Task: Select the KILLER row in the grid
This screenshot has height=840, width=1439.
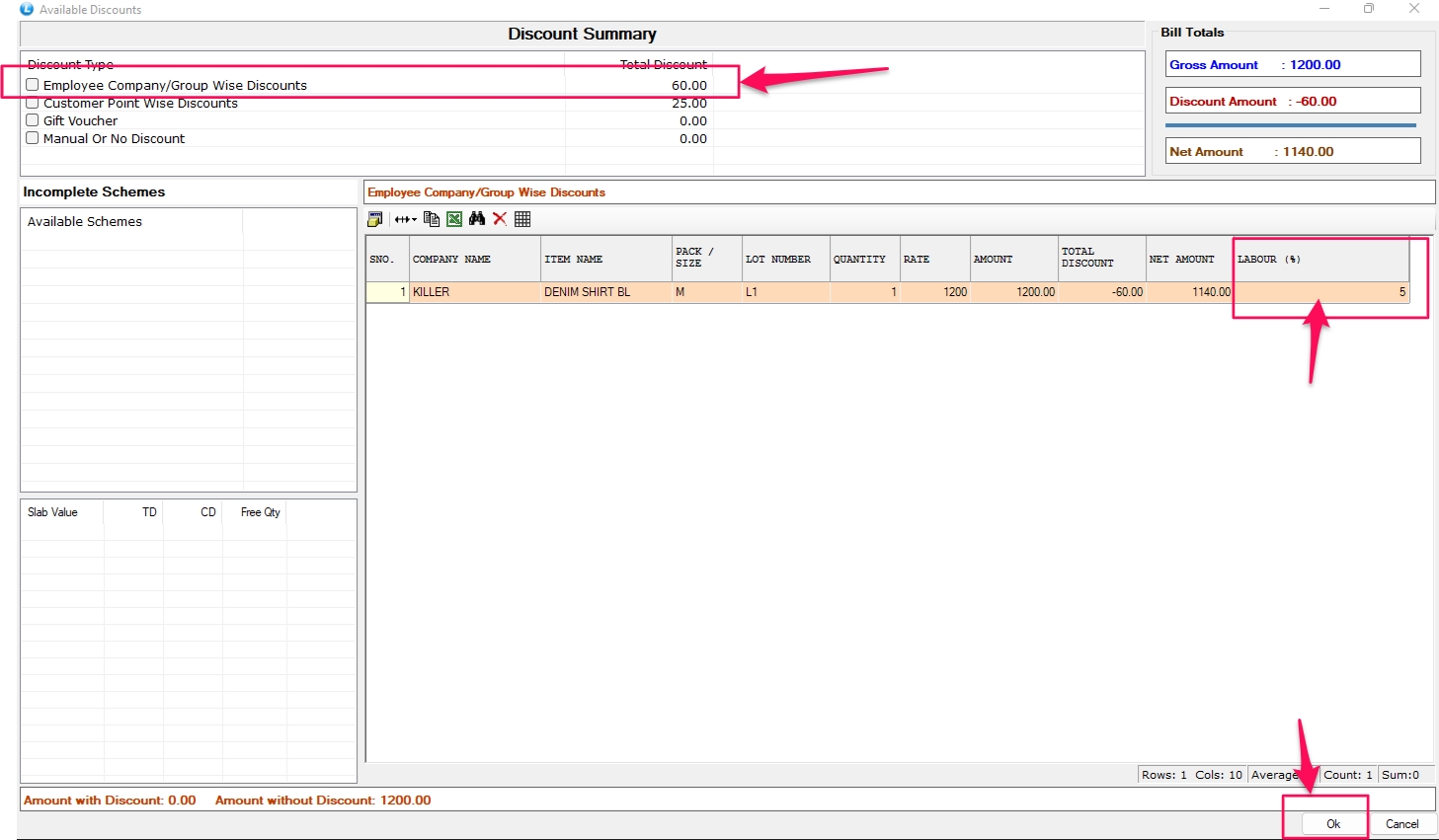Action: pos(474,292)
